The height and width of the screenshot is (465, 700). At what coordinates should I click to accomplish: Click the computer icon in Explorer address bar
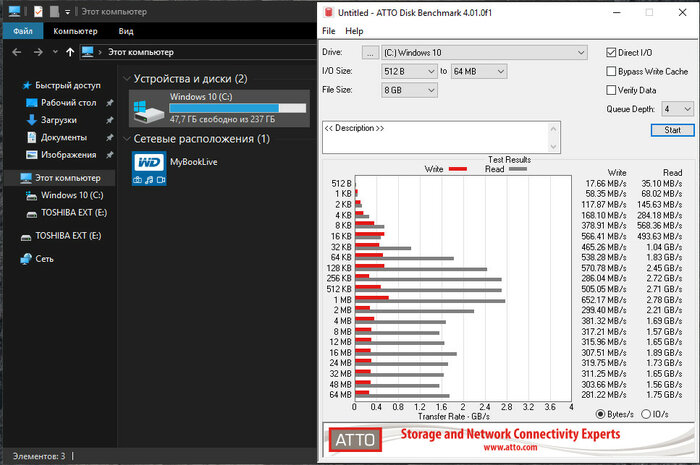click(x=88, y=52)
